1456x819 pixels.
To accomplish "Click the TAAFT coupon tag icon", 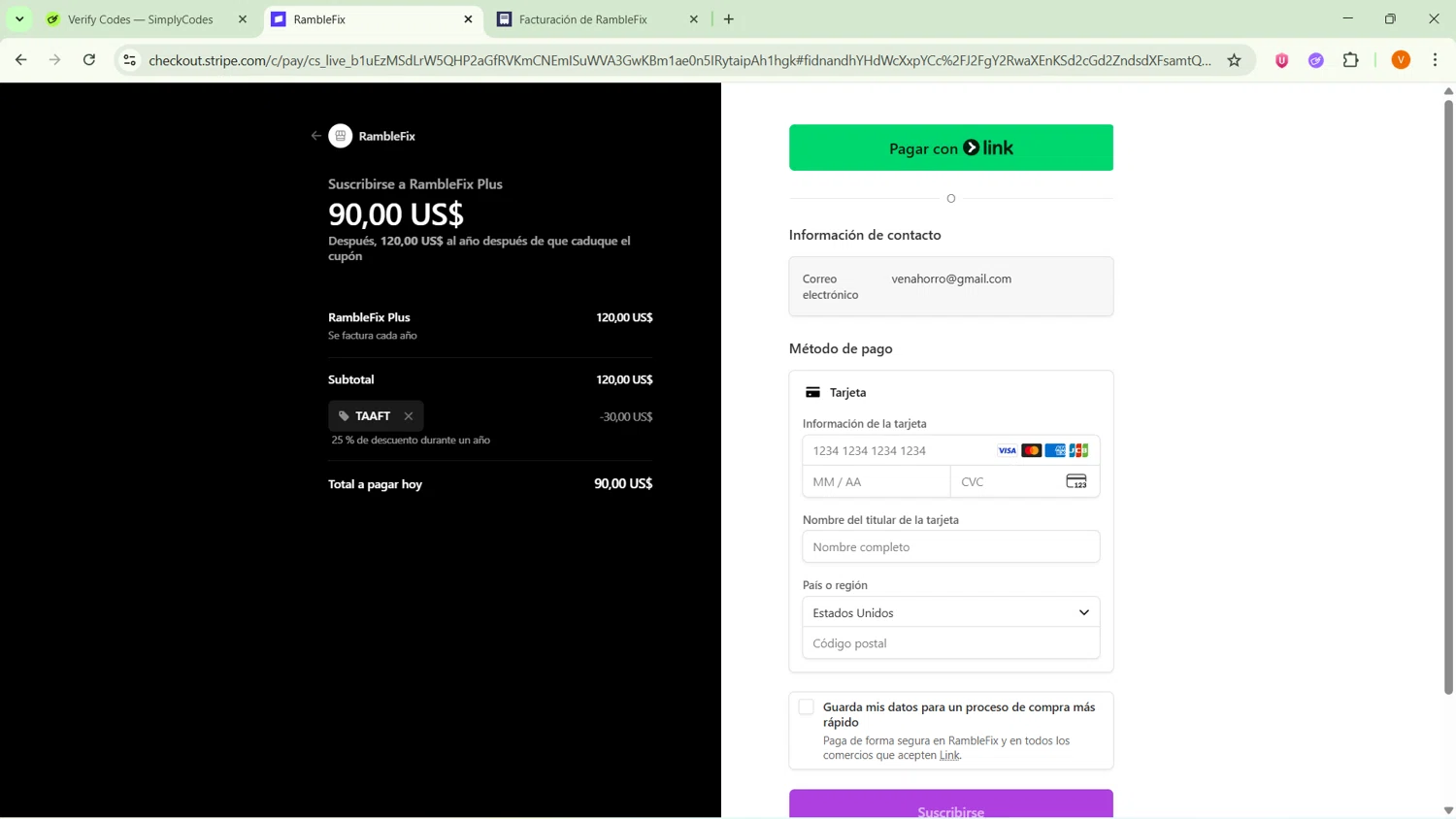I will pos(344,416).
